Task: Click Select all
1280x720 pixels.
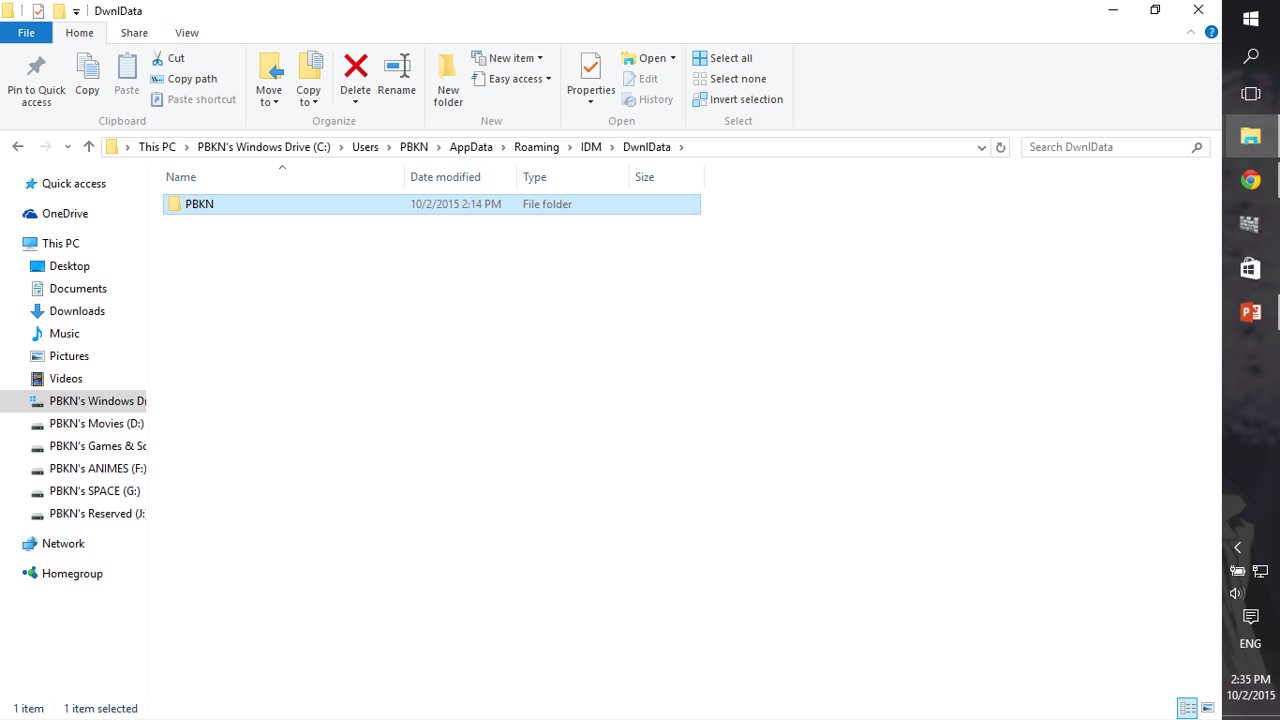Action: pyautogui.click(x=722, y=58)
